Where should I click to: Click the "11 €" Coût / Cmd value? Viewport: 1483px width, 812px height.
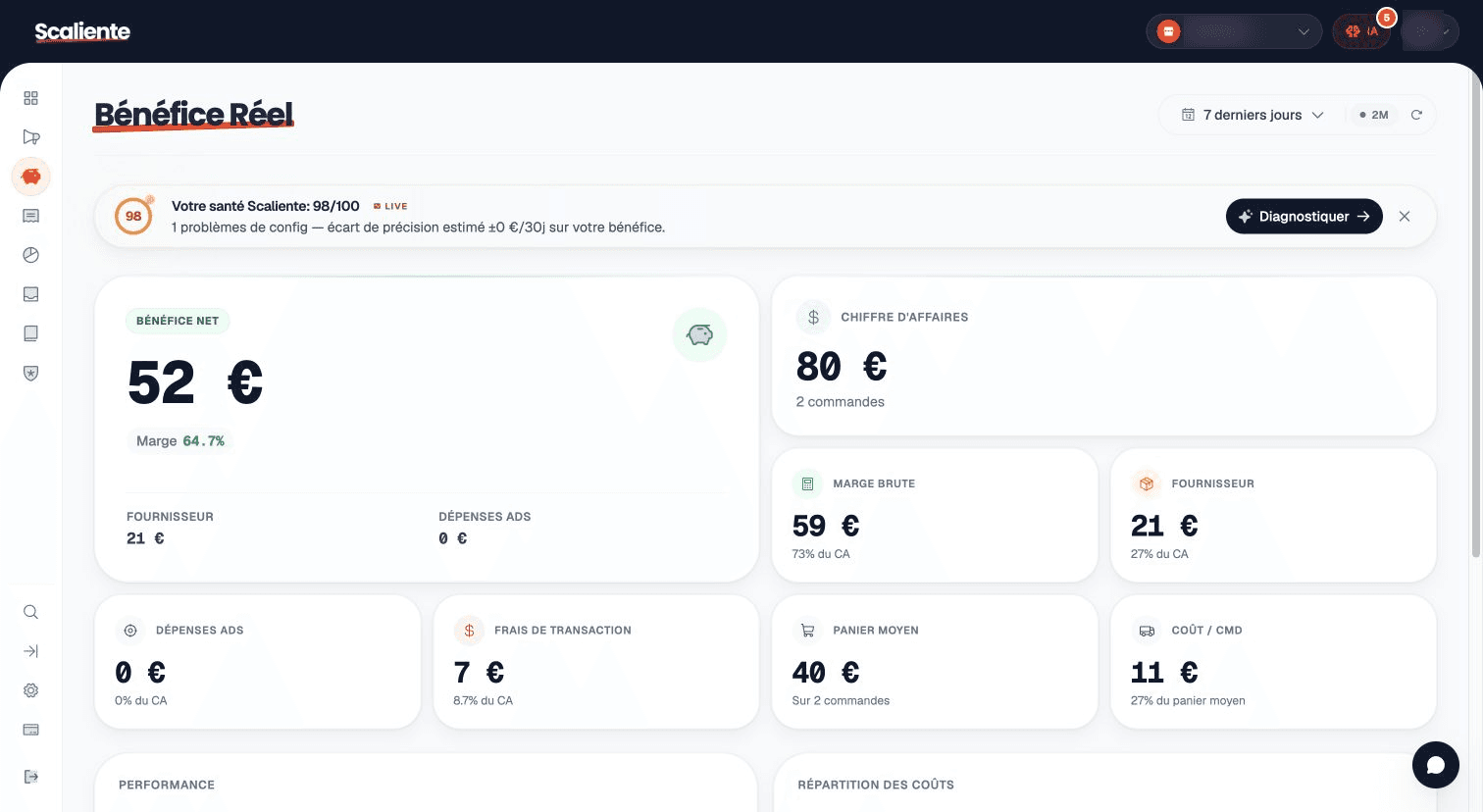pos(1164,673)
